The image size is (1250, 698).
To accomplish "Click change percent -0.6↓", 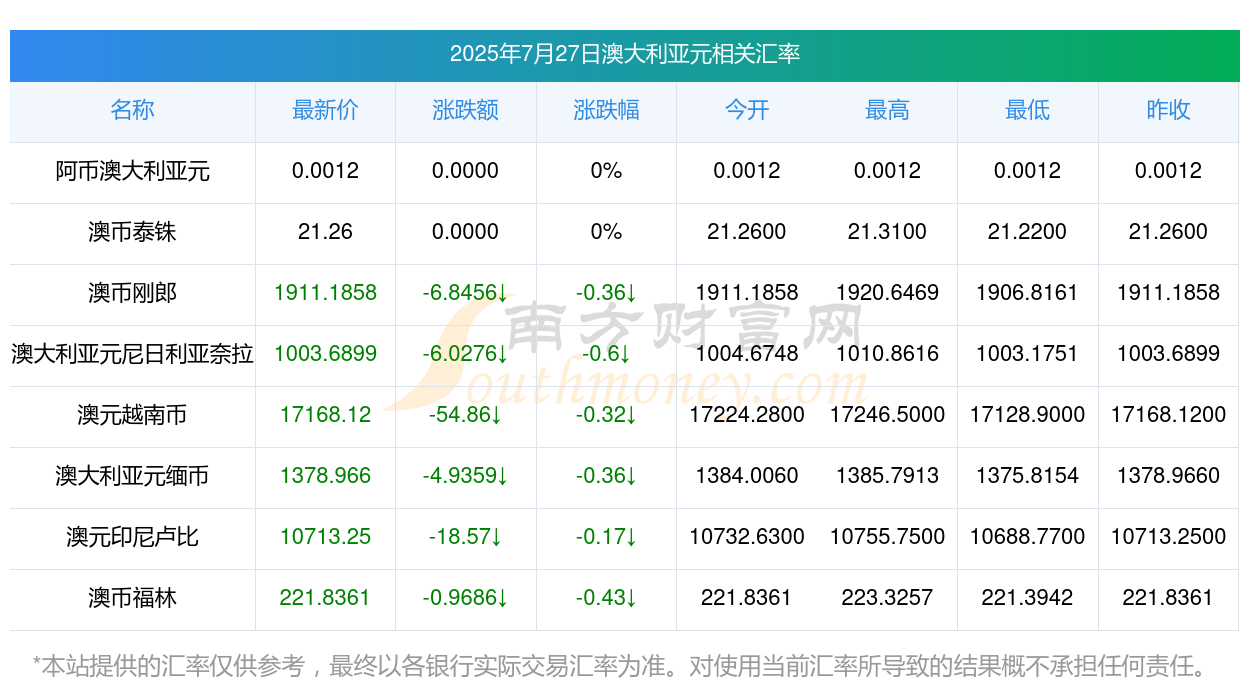I will point(606,354).
